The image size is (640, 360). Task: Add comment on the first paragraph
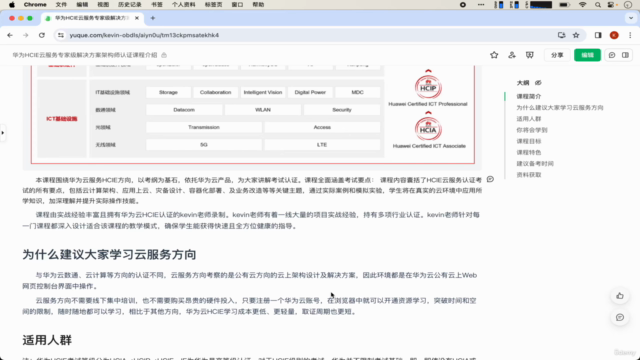[490, 179]
